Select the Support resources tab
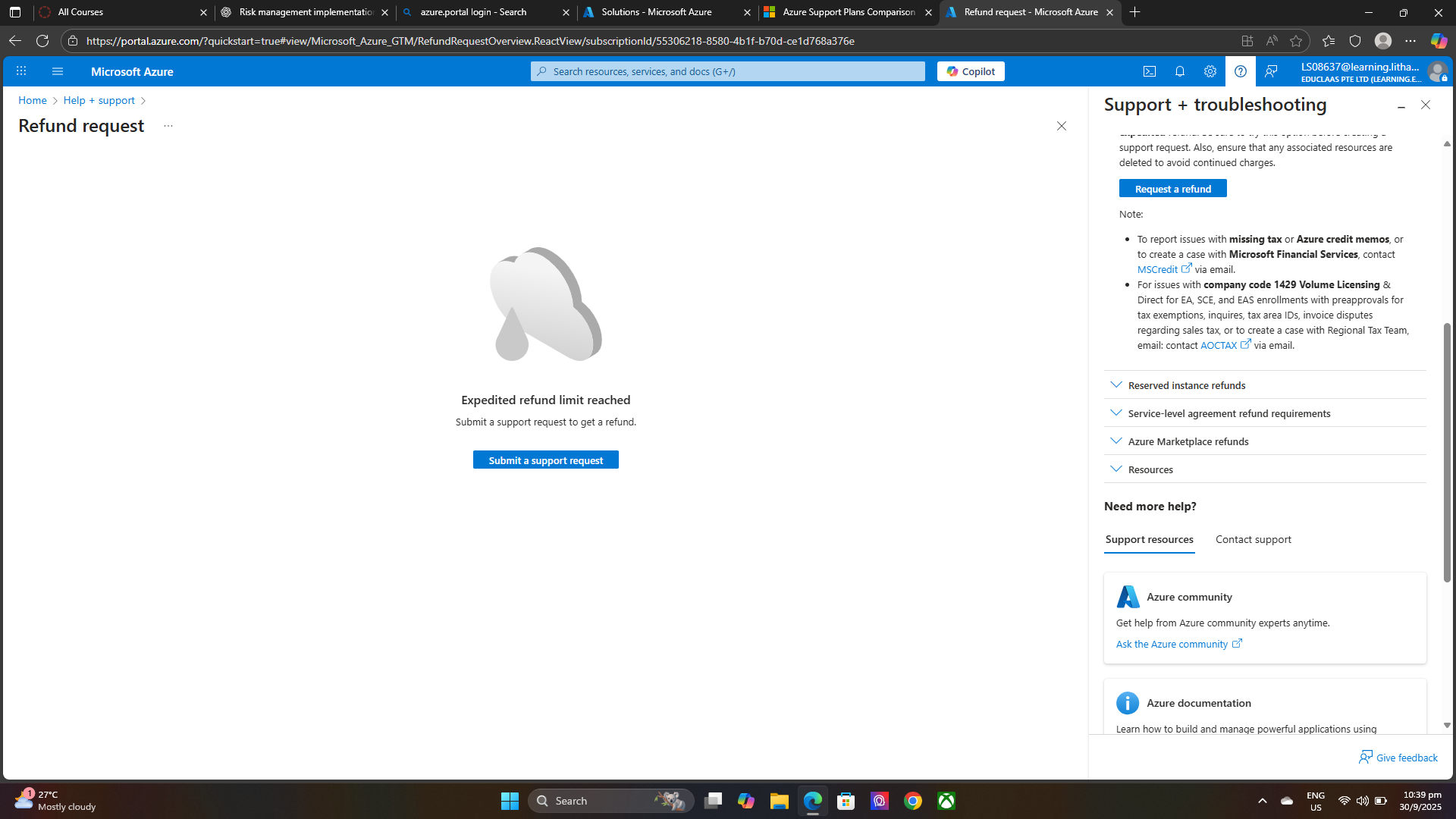Viewport: 1456px width, 819px height. click(x=1149, y=539)
